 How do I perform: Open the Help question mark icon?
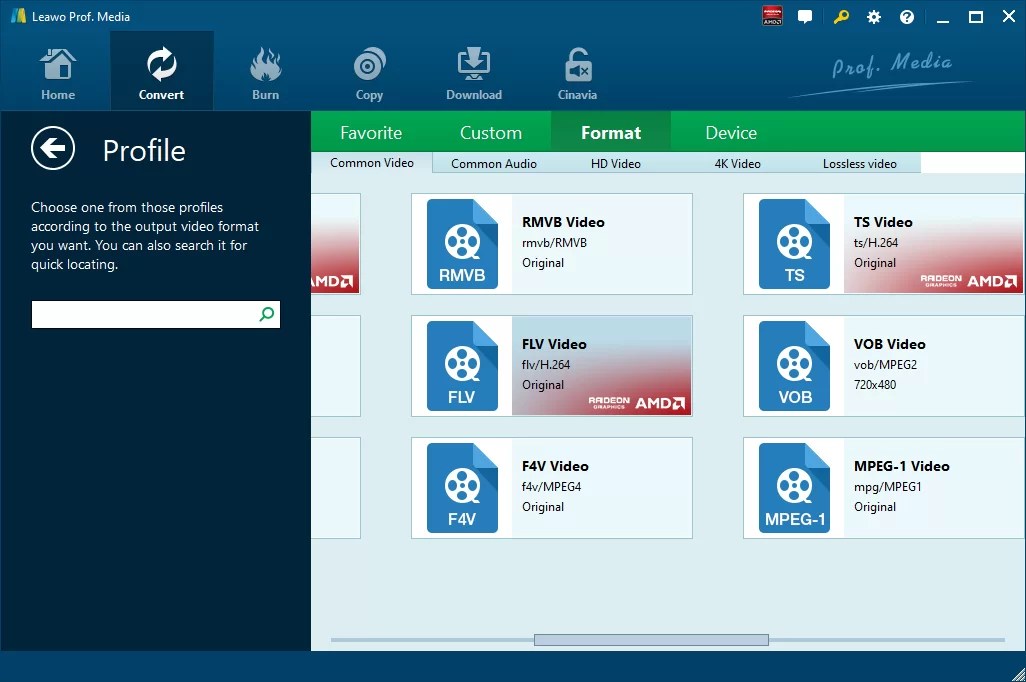click(905, 16)
